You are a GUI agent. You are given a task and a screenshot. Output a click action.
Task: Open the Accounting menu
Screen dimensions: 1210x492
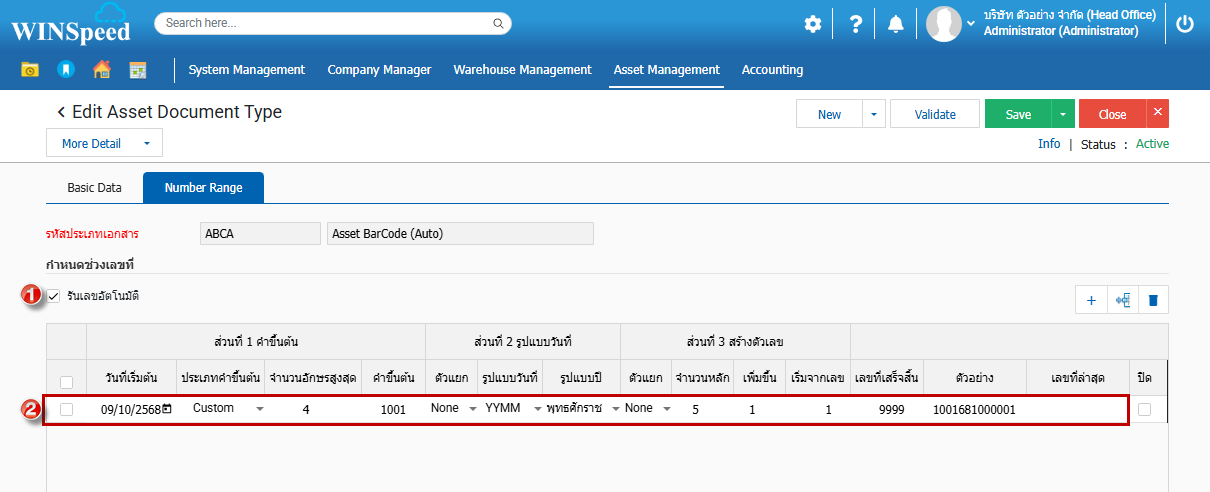coord(772,70)
